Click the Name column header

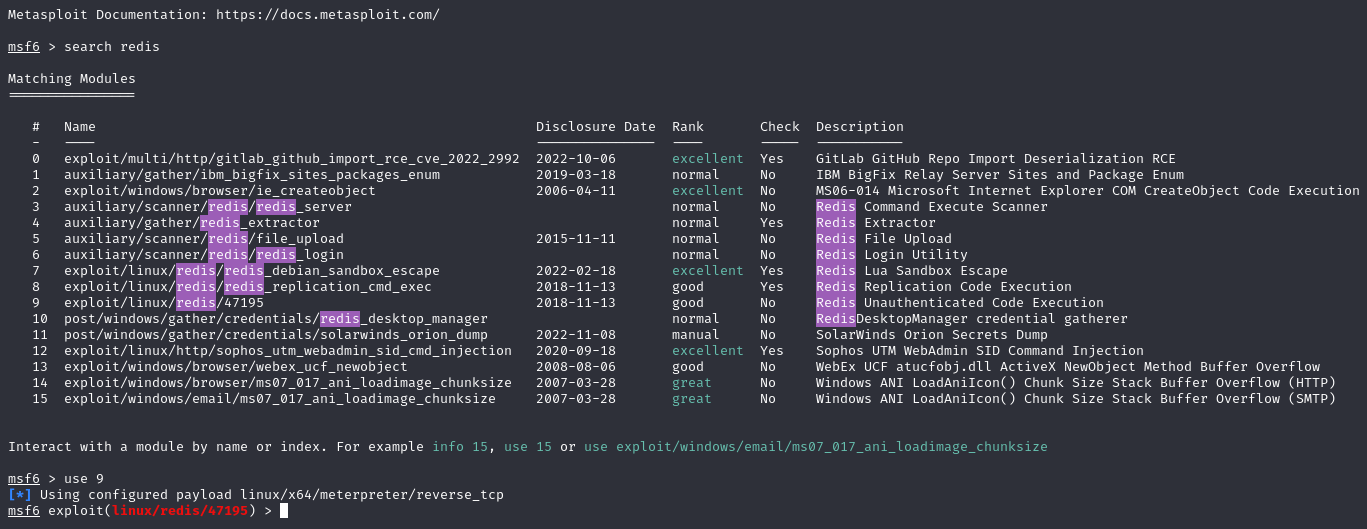pos(80,127)
